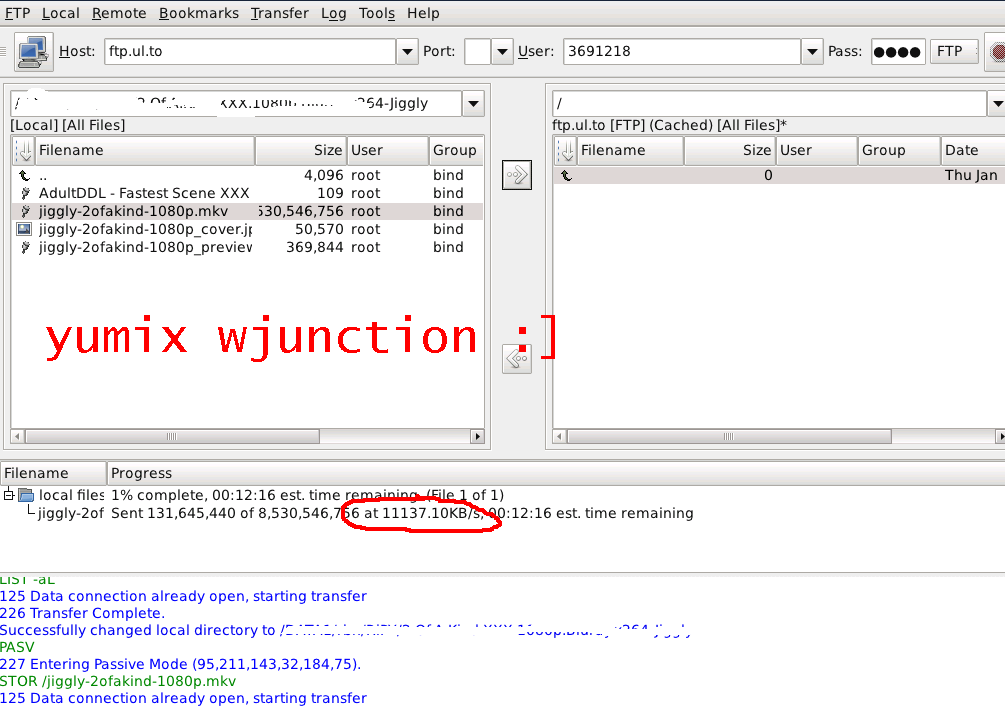The height and width of the screenshot is (723, 1005).
Task: Collapse the local files transfer tree
Action: [9, 495]
